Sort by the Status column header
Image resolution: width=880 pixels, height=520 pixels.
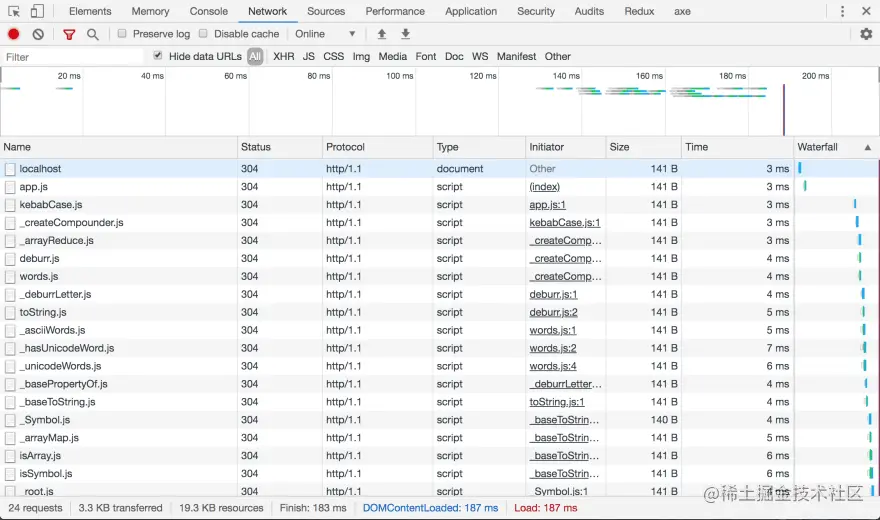tap(279, 147)
